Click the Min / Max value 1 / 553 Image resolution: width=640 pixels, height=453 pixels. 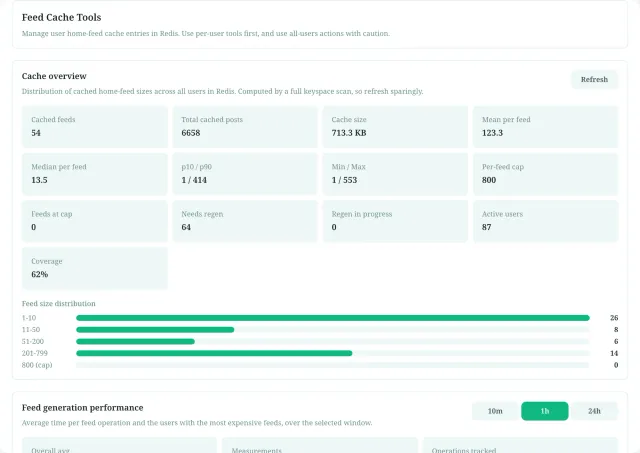[344, 180]
